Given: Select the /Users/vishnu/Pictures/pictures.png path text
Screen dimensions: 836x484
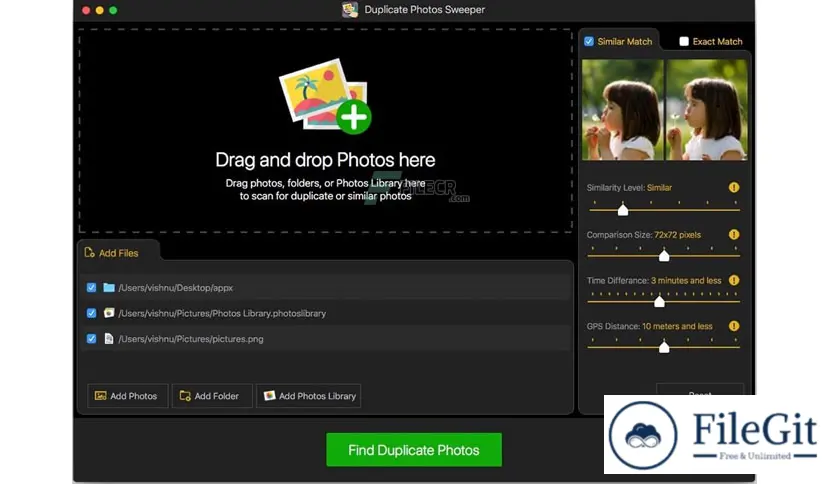Looking at the screenshot, I should click(190, 338).
